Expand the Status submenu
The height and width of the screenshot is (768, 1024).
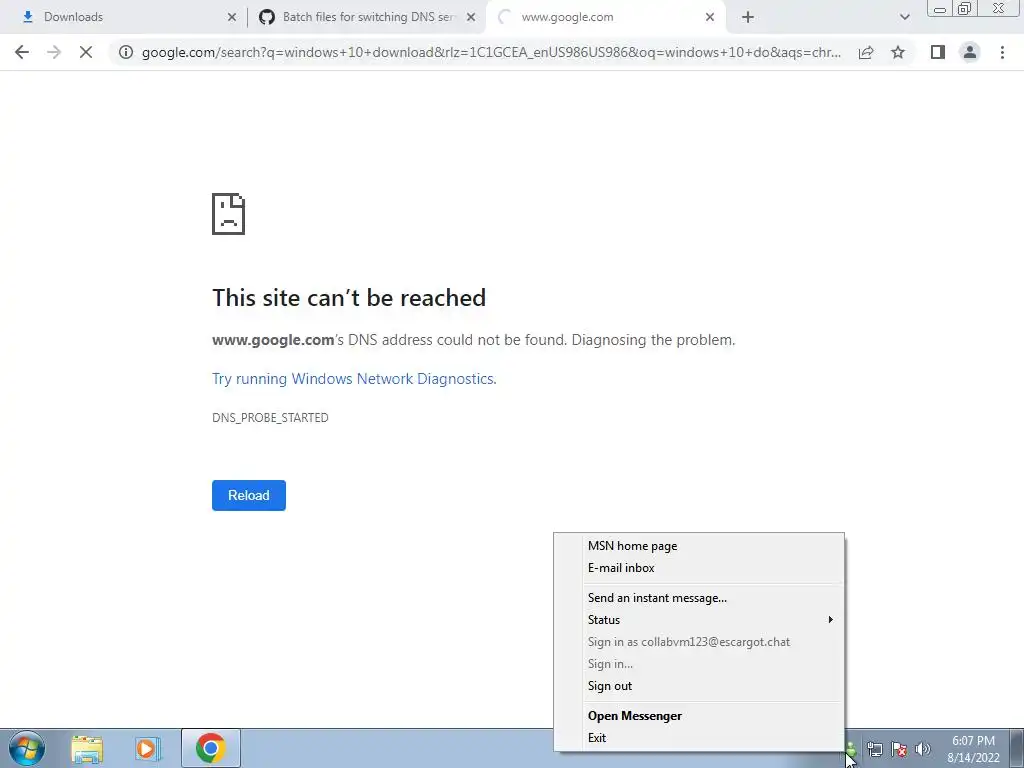(x=699, y=620)
